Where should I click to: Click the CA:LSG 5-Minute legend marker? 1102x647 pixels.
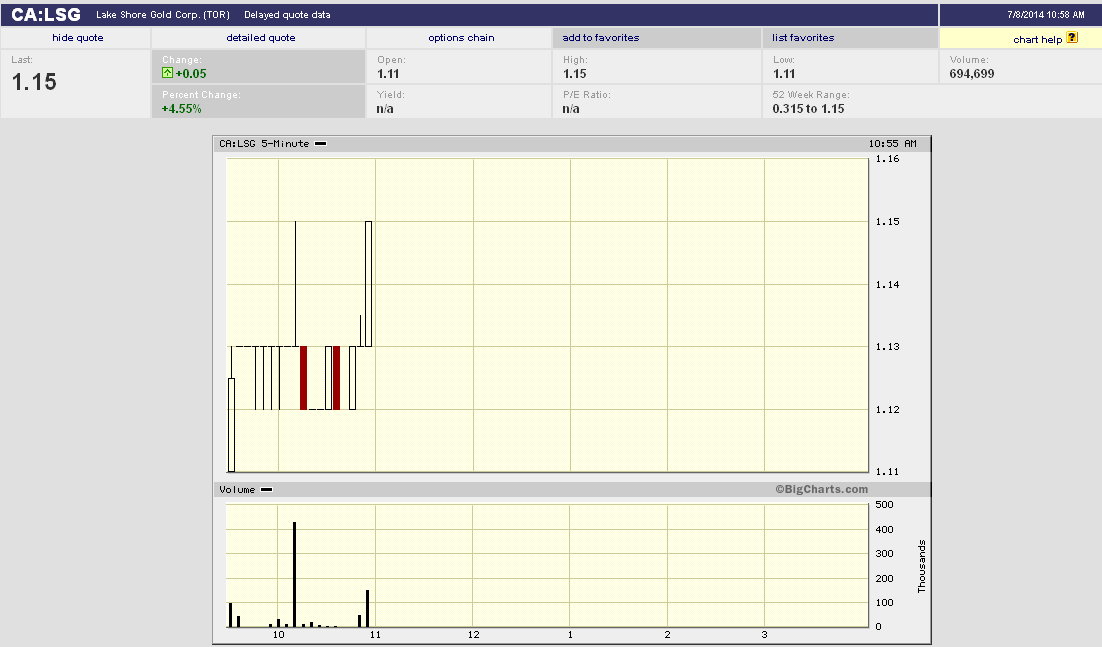320,143
